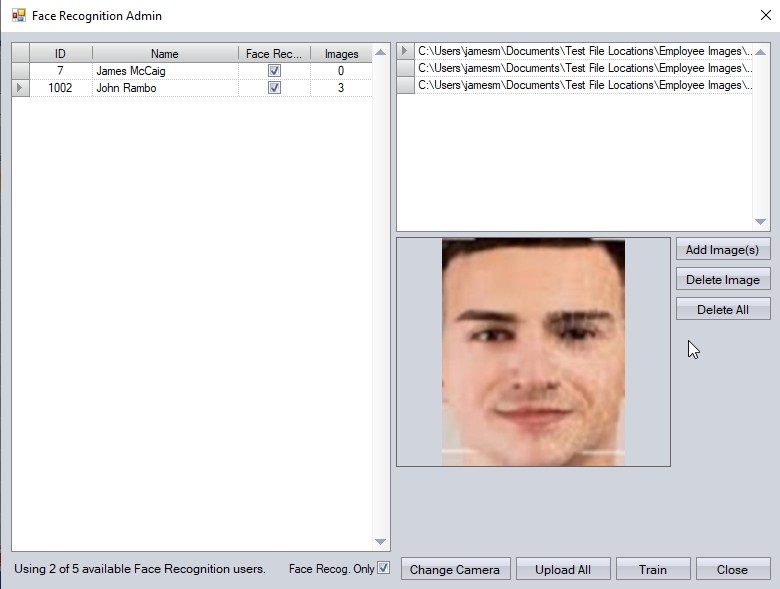Viewport: 780px width, 589px height.
Task: Click row selector arrow of first image path
Action: 405,51
